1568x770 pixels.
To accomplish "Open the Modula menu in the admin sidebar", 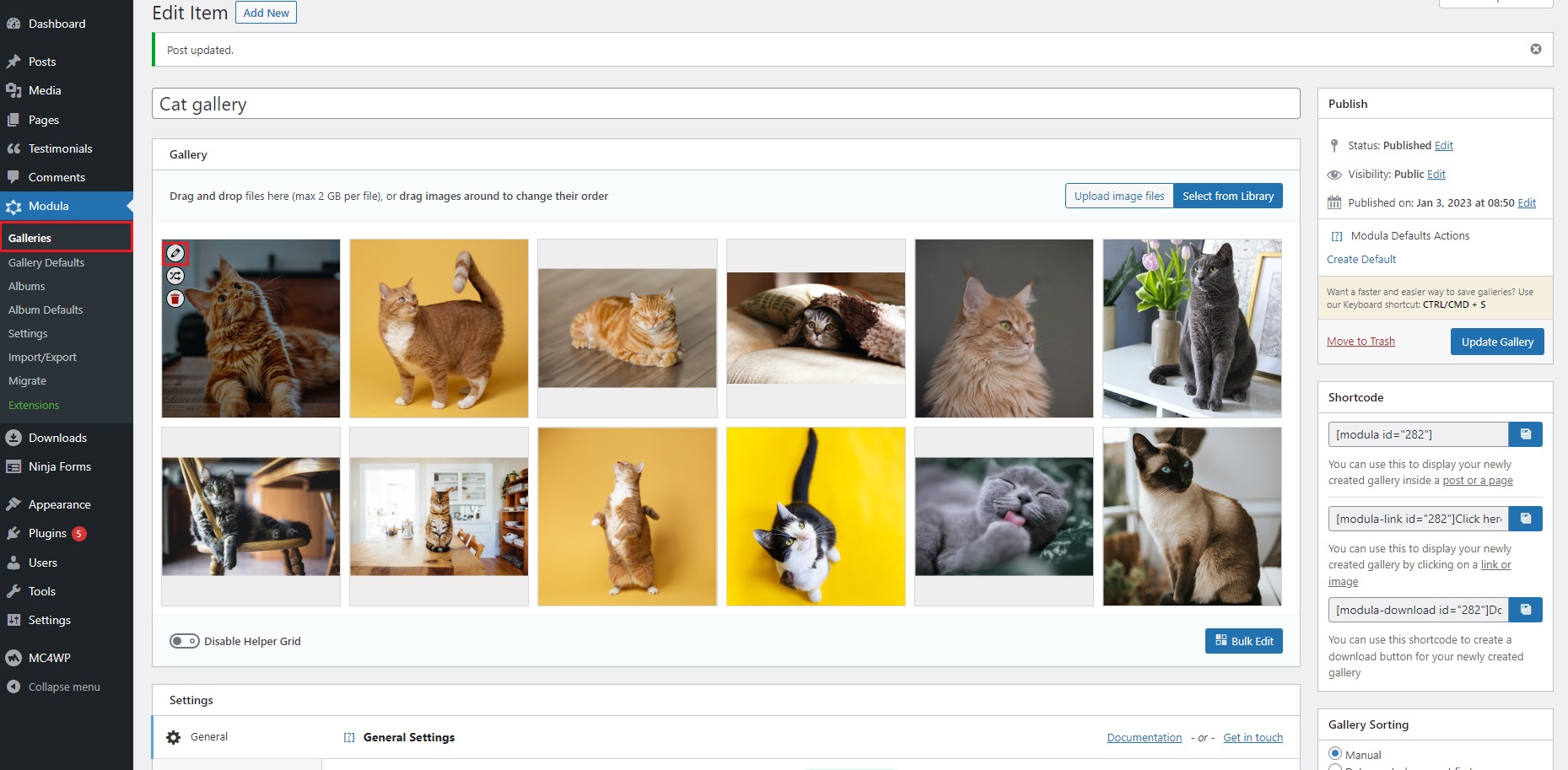I will 48,206.
